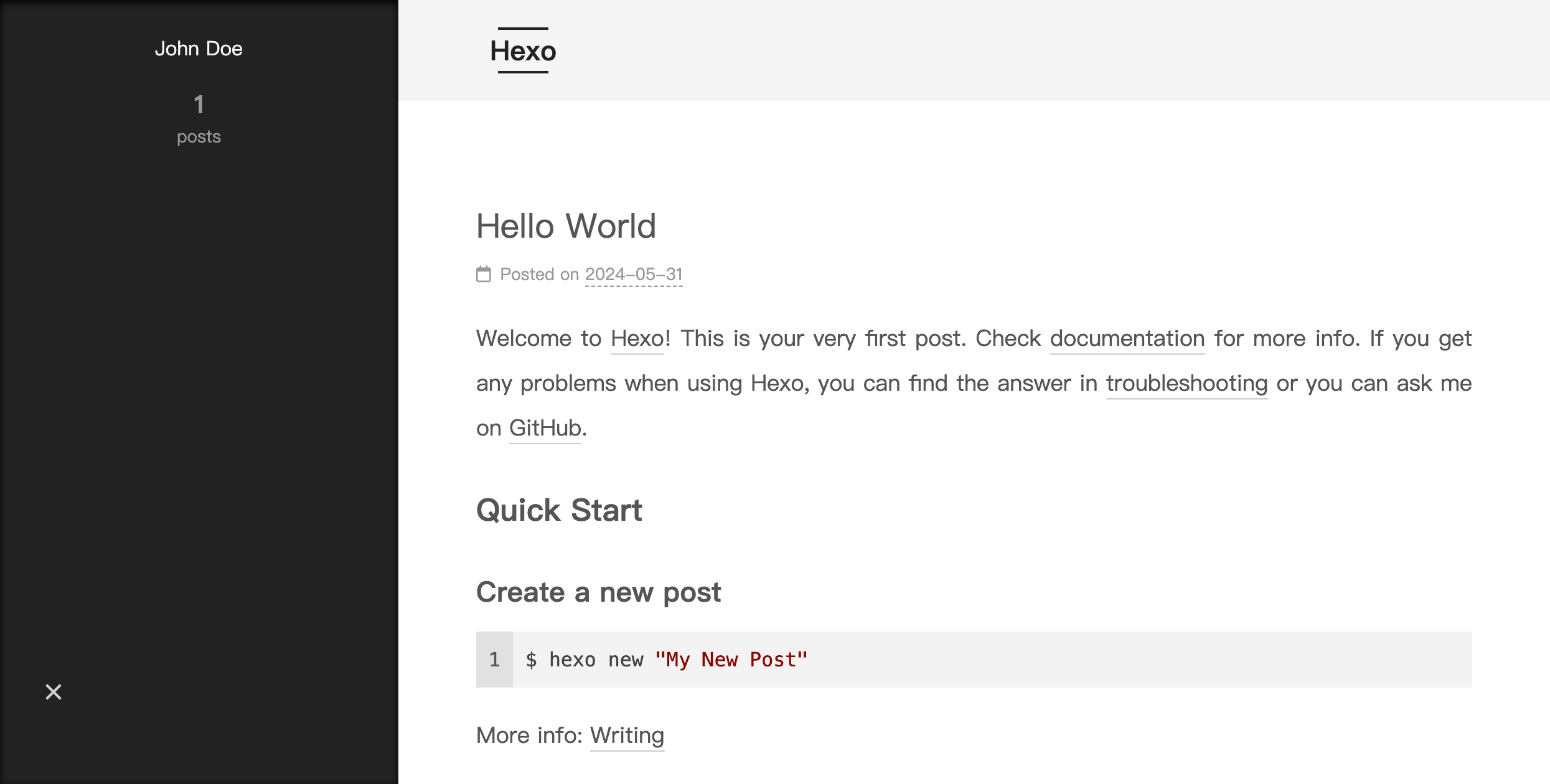Click the 'hexo new' command text
1550x784 pixels.
596,660
